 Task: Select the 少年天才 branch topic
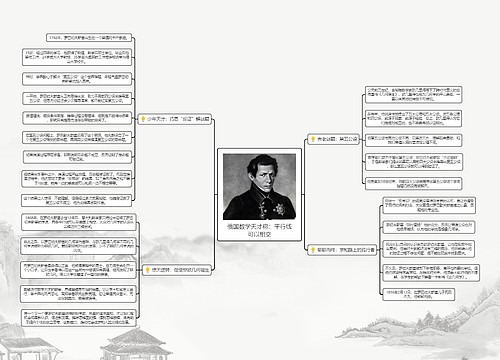(x=175, y=119)
